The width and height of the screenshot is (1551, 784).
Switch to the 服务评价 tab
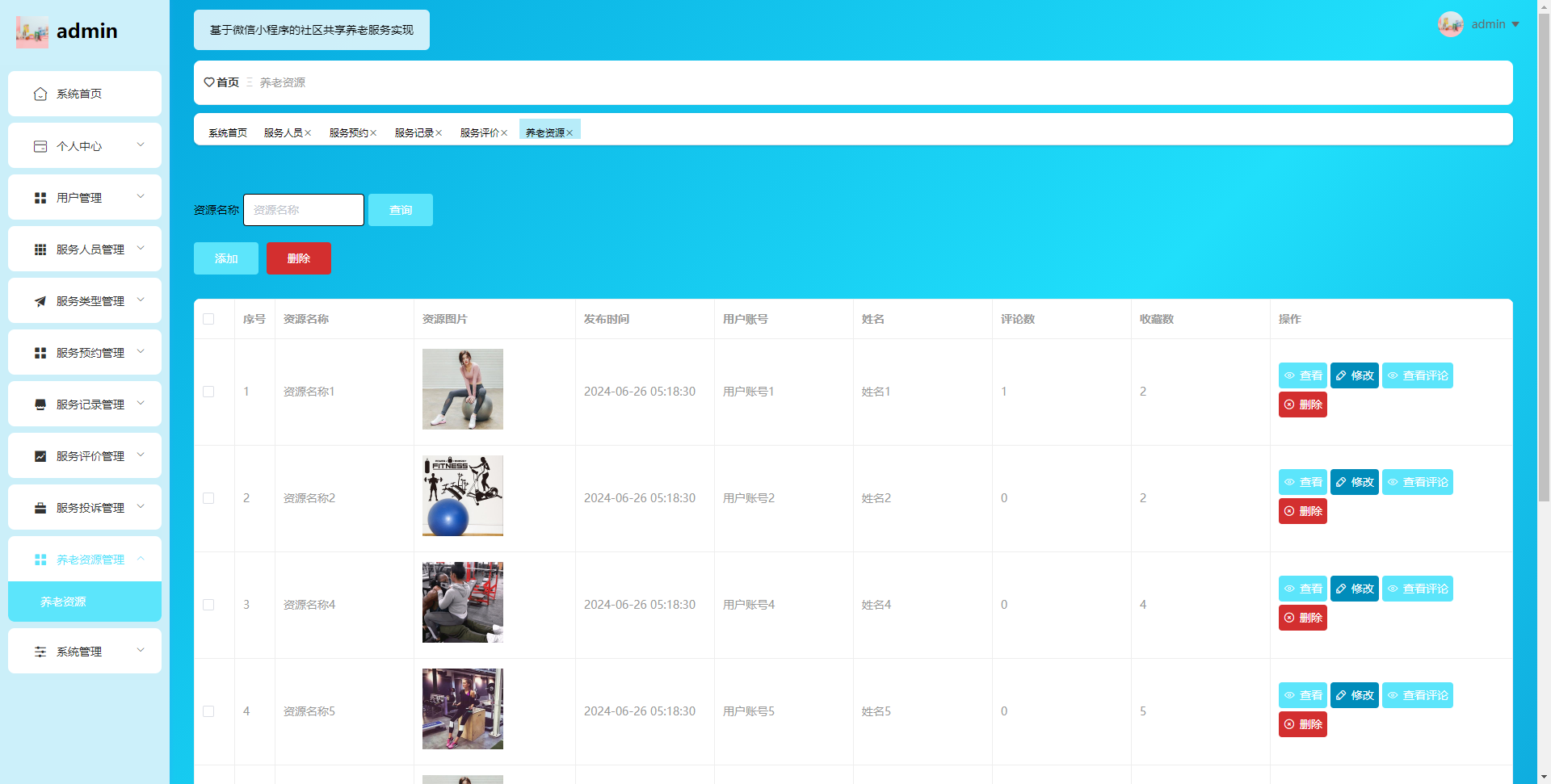(x=480, y=133)
